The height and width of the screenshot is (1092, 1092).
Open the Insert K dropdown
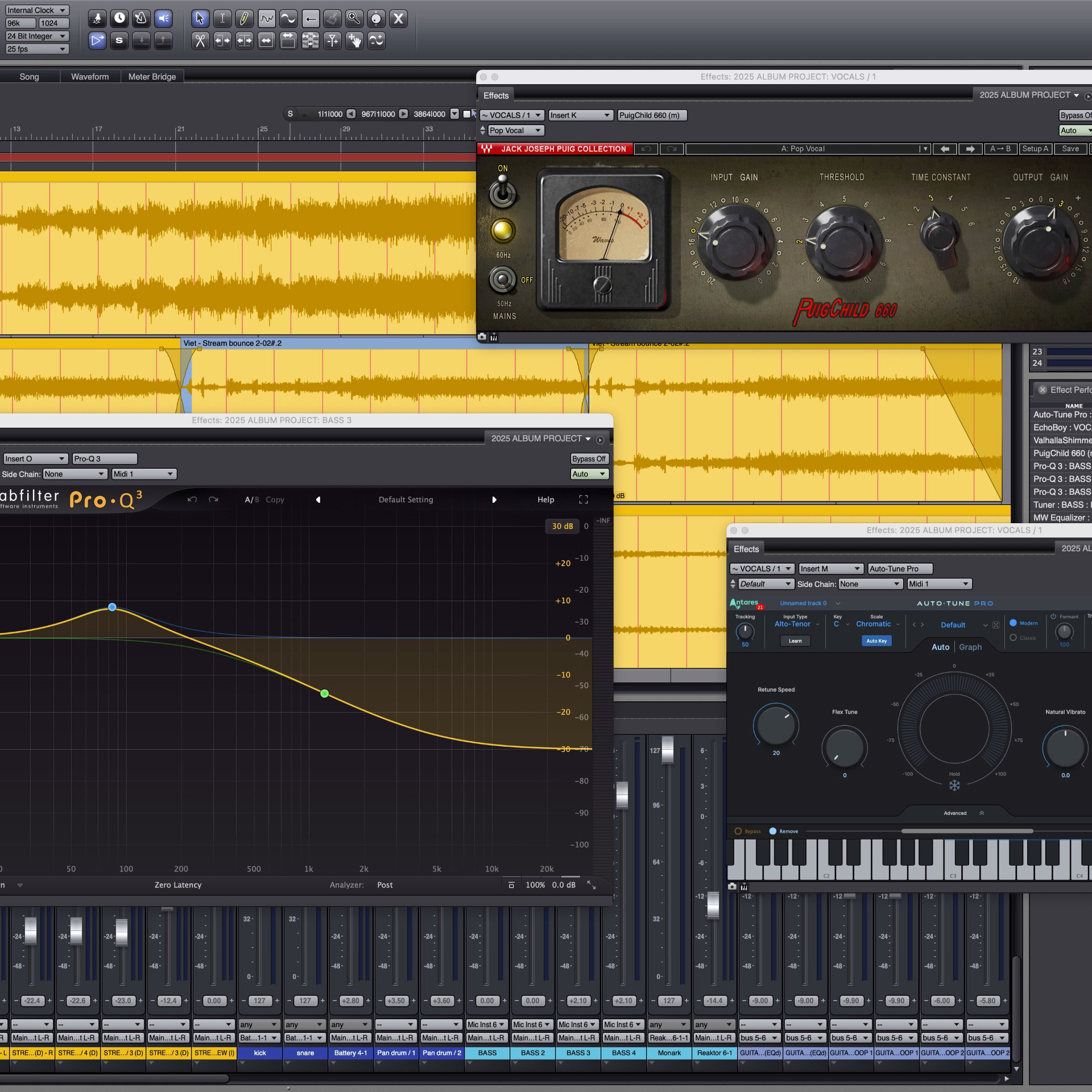(581, 115)
